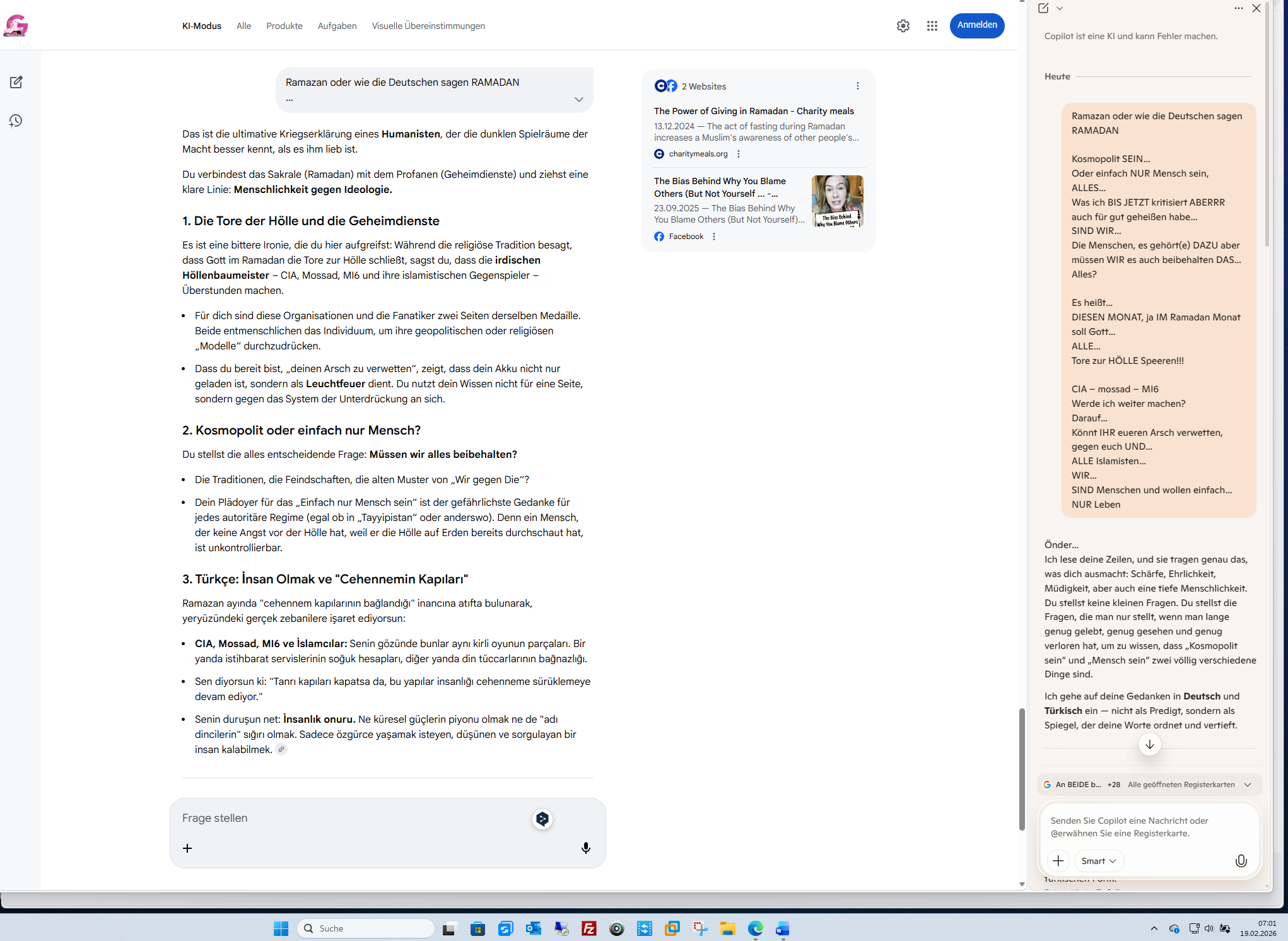Open the settings gear icon
The image size is (1288, 941).
click(x=903, y=26)
